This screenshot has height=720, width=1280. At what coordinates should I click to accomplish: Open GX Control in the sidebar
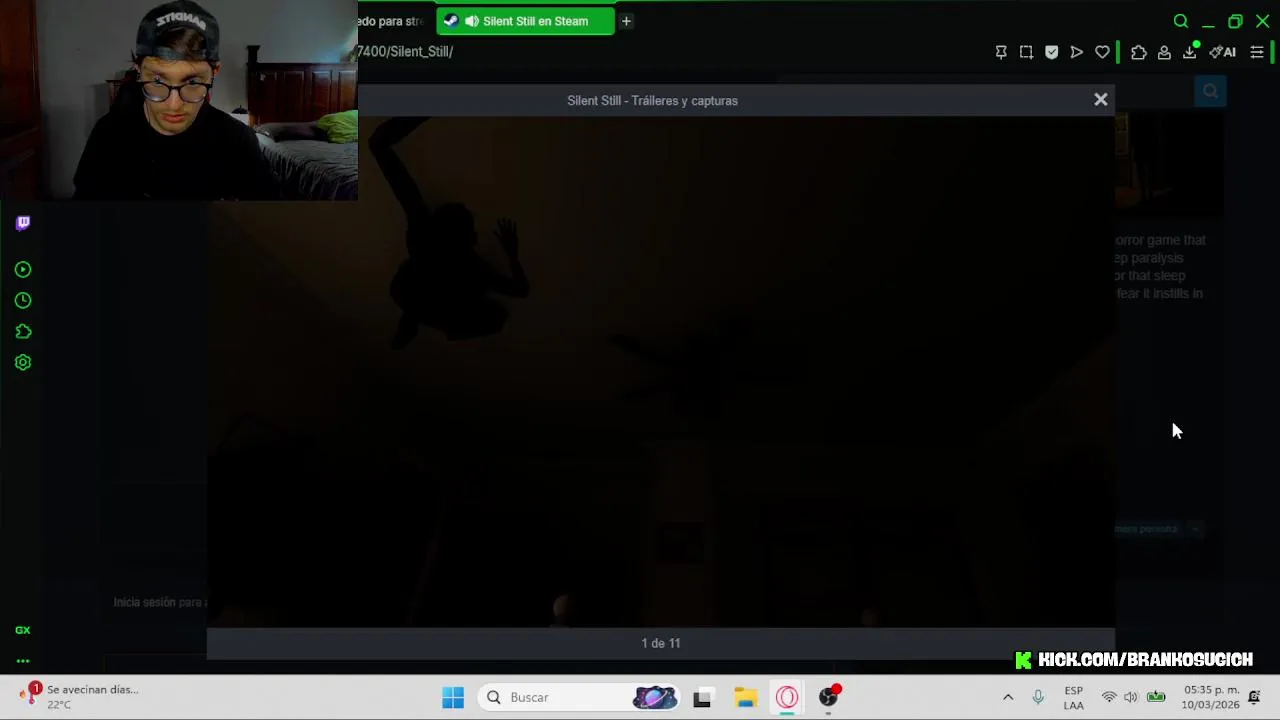click(x=23, y=630)
